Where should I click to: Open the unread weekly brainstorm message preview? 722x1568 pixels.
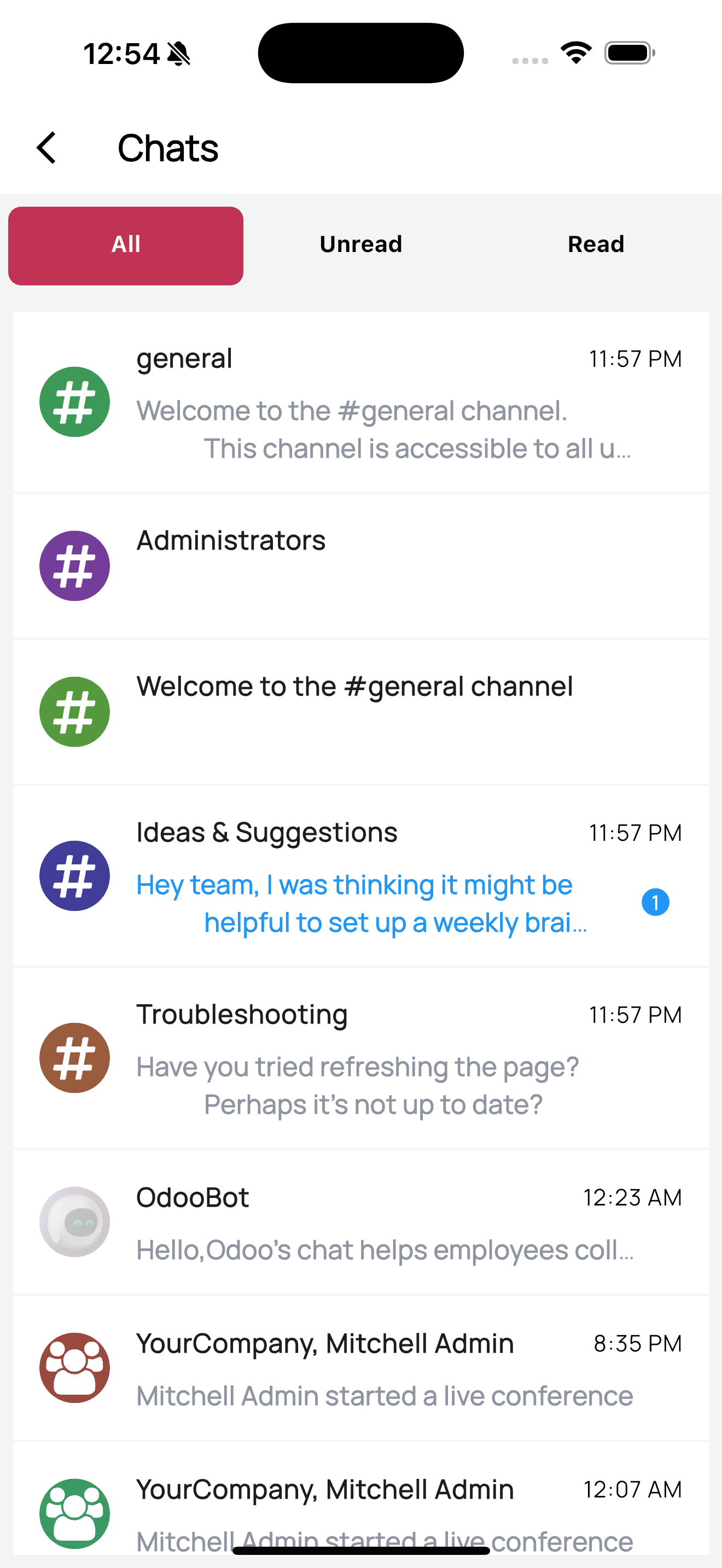pos(361,903)
